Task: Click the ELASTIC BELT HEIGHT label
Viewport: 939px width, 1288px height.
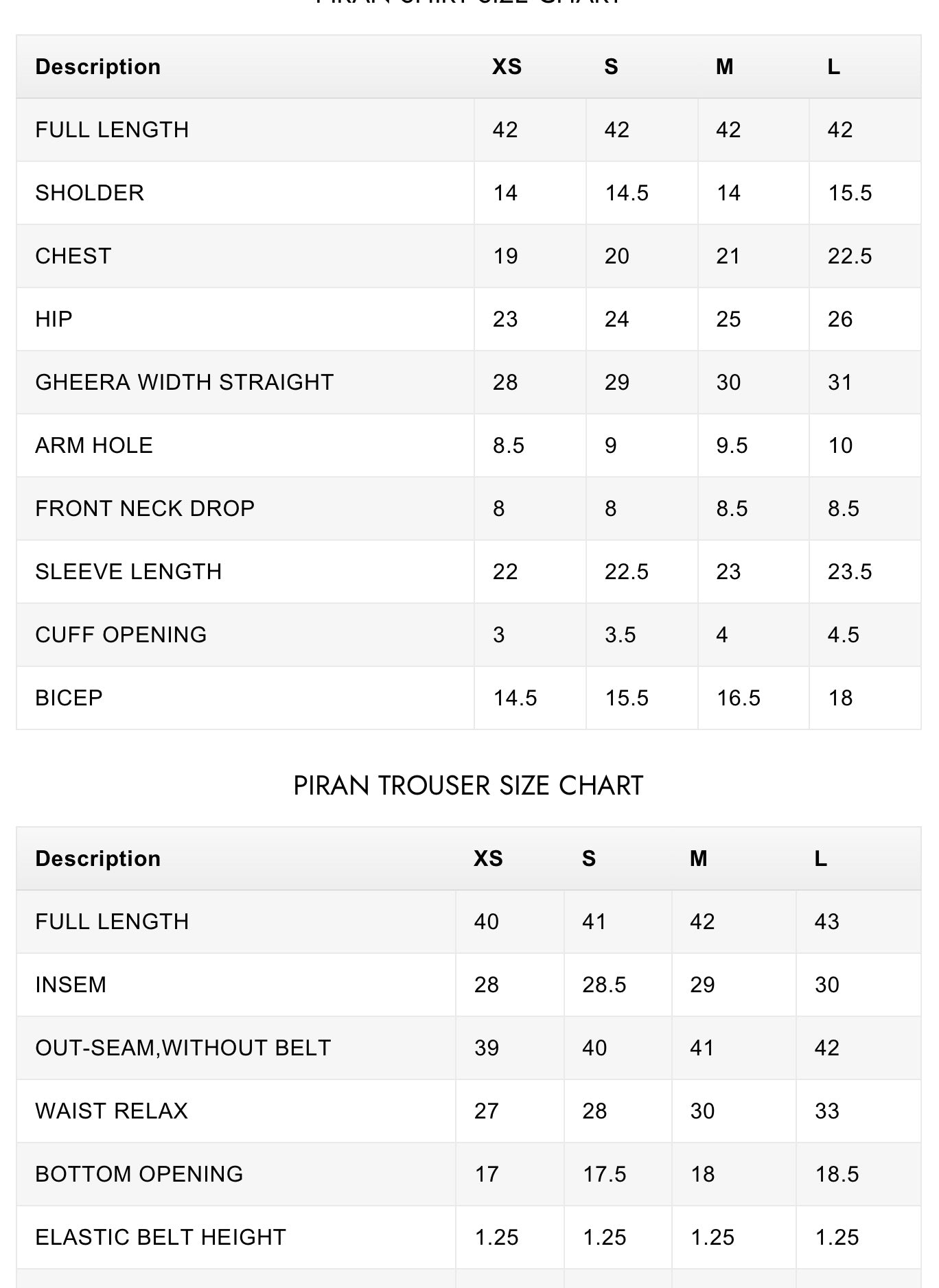Action: coord(161,1237)
